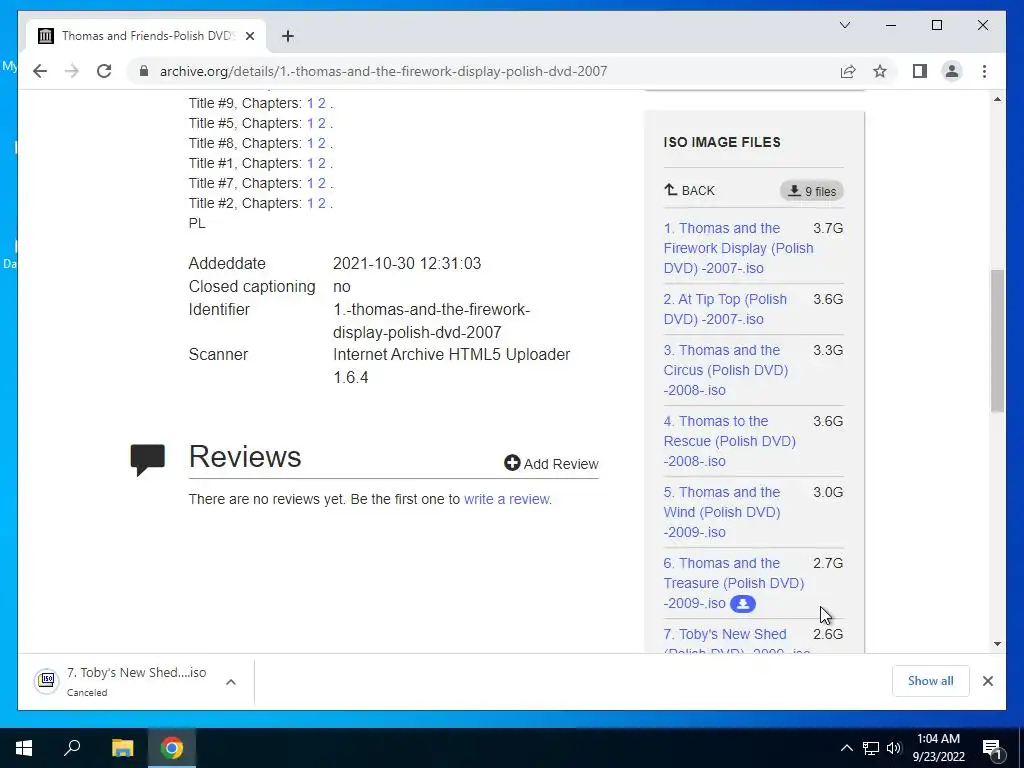1024x768 pixels.
Task: Open chapter 1 of Title #9
Action: pos(310,103)
